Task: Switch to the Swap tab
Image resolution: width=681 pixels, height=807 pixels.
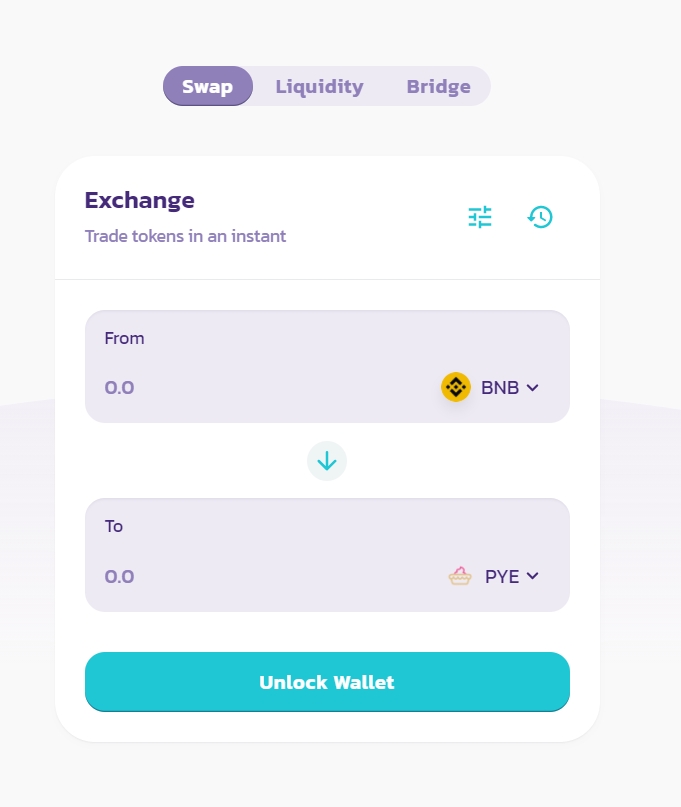Action: tap(208, 86)
